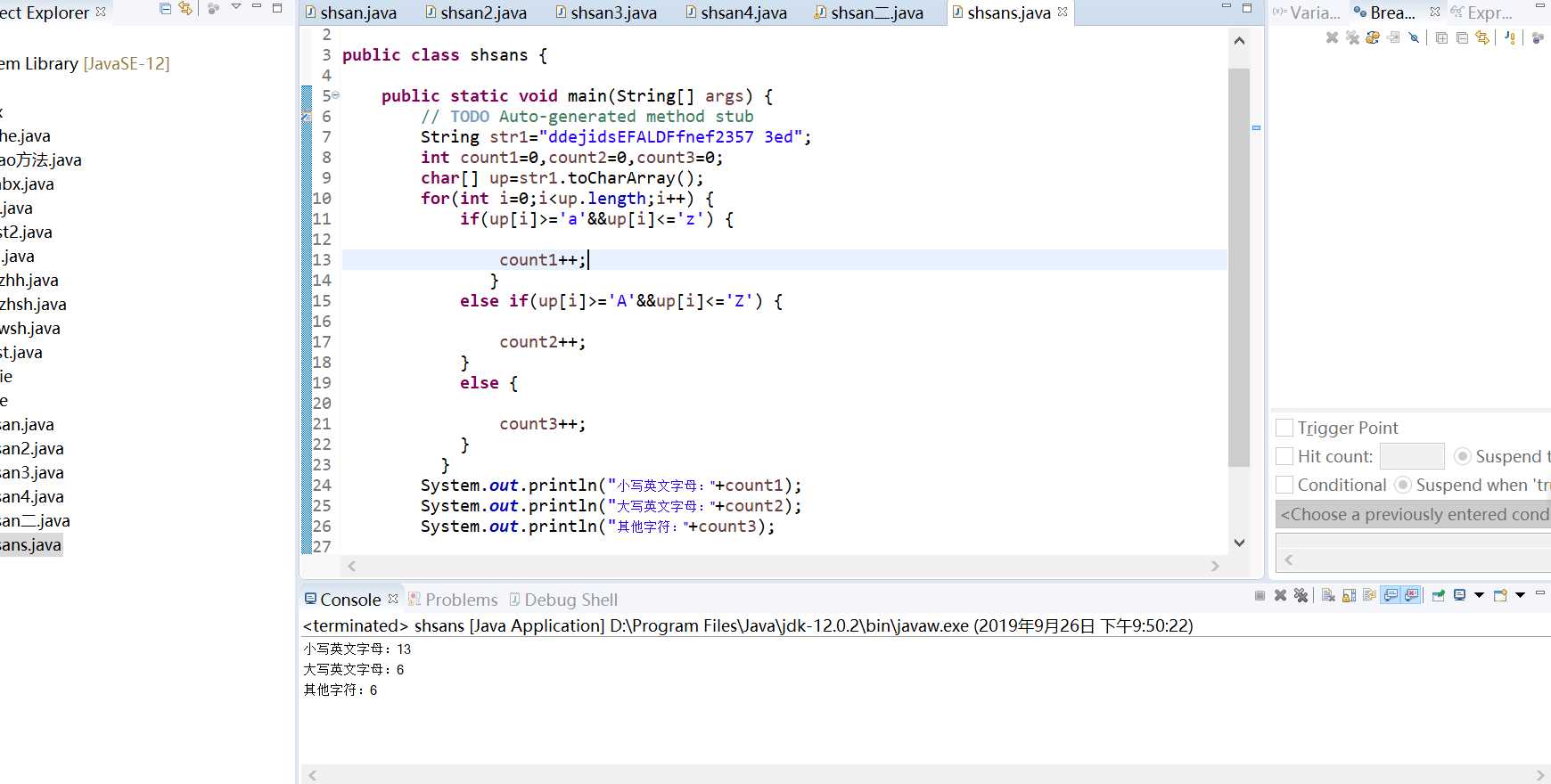Select Suspend when 'true' radio button

1402,485
